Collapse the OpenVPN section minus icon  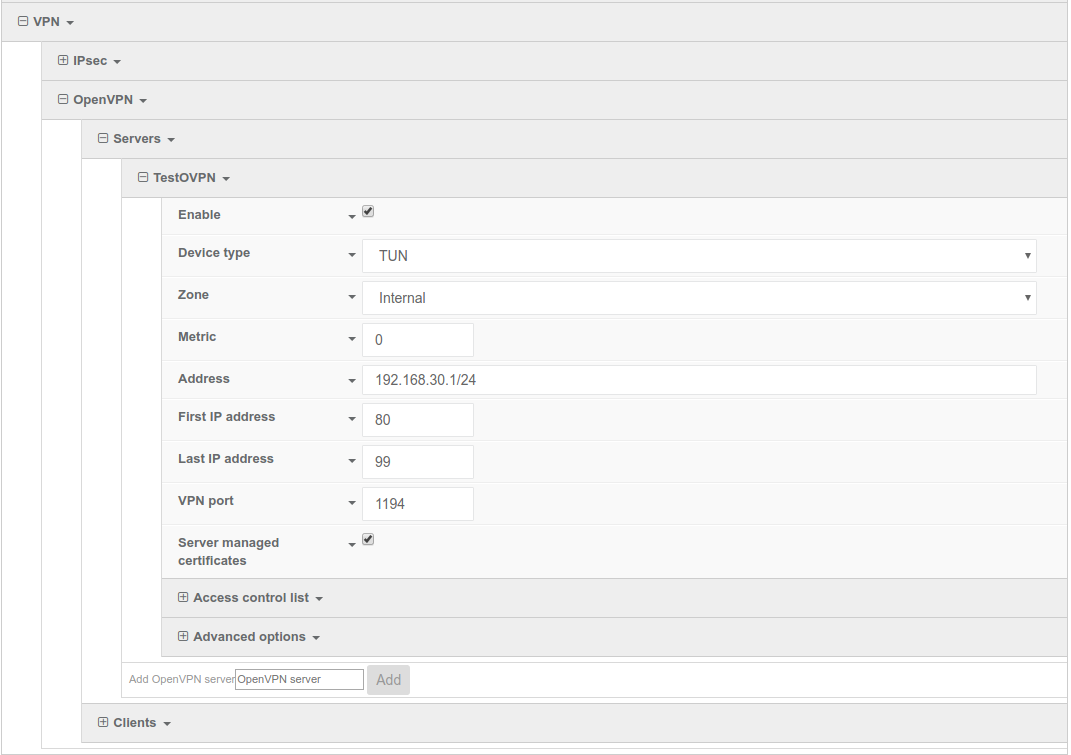click(x=63, y=99)
